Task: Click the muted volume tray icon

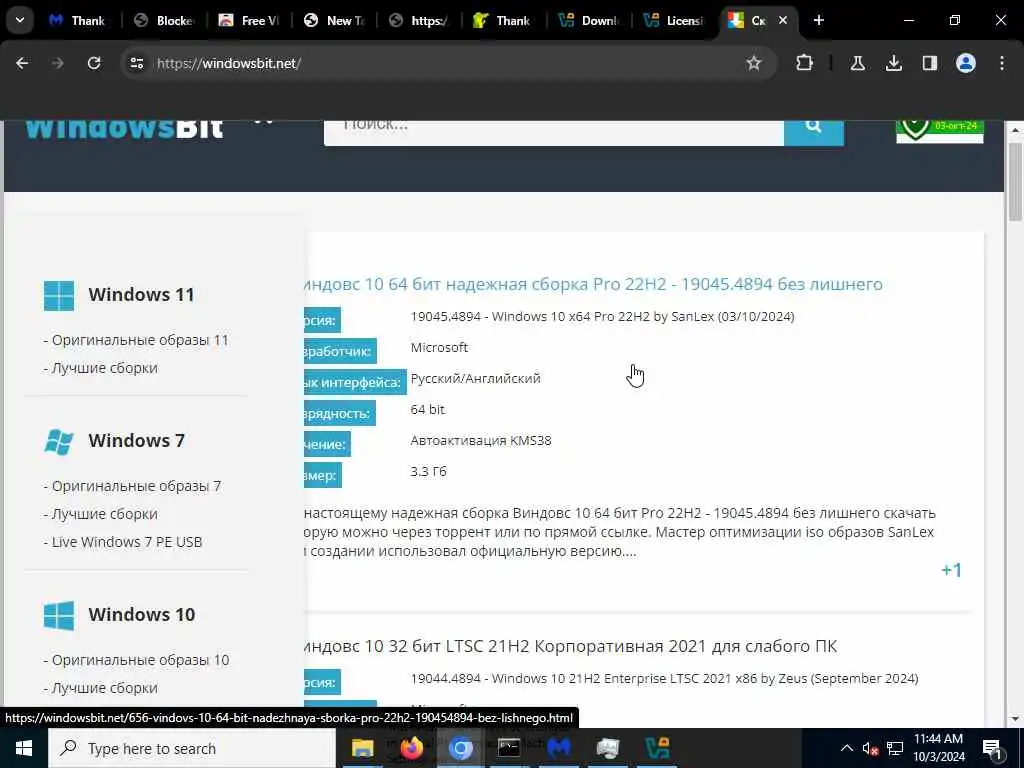Action: click(x=871, y=748)
